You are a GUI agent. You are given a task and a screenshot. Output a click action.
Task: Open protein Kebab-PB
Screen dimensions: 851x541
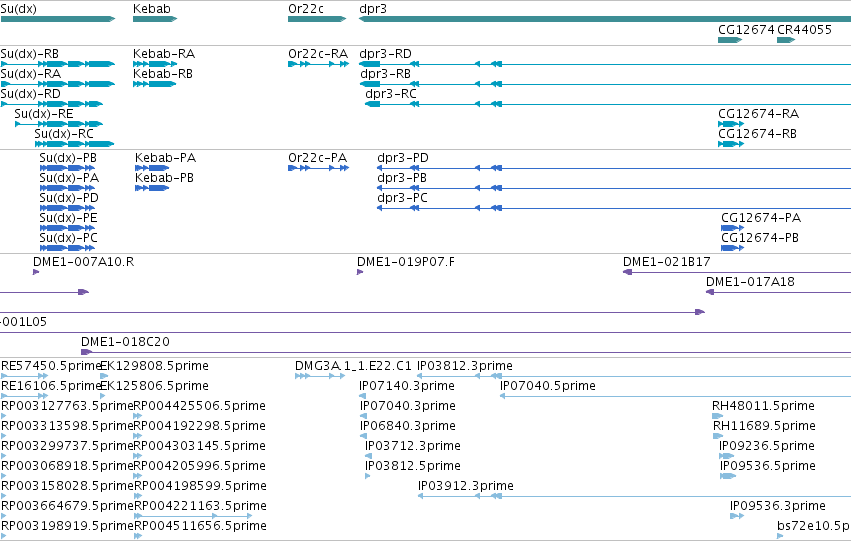click(153, 188)
